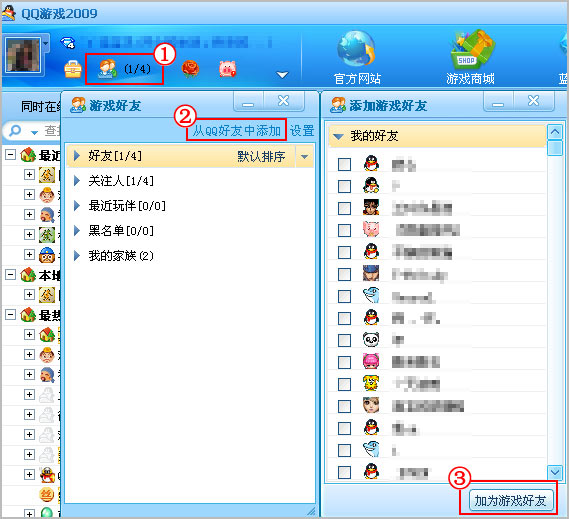Click the toolbox briefcase icon
This screenshot has width=569, height=519.
pyautogui.click(x=73, y=69)
